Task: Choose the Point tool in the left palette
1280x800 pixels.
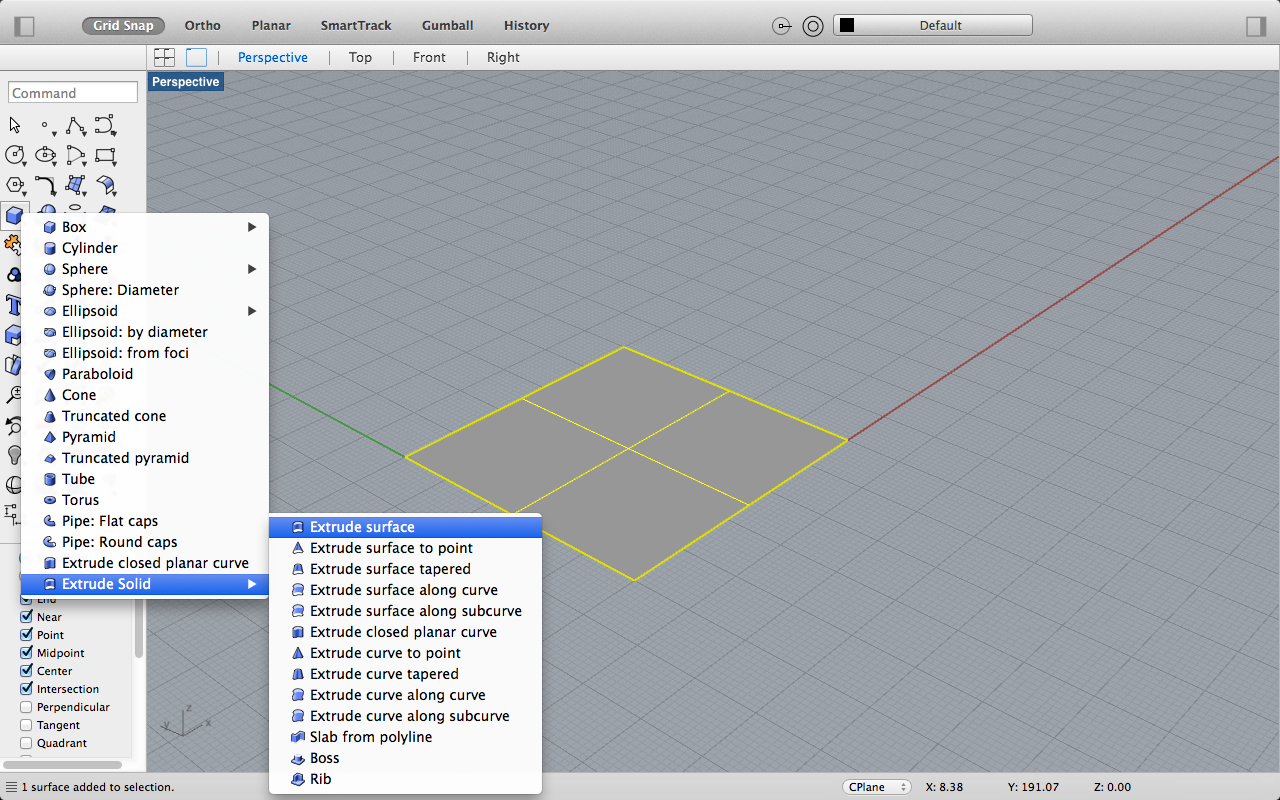Action: [x=45, y=126]
